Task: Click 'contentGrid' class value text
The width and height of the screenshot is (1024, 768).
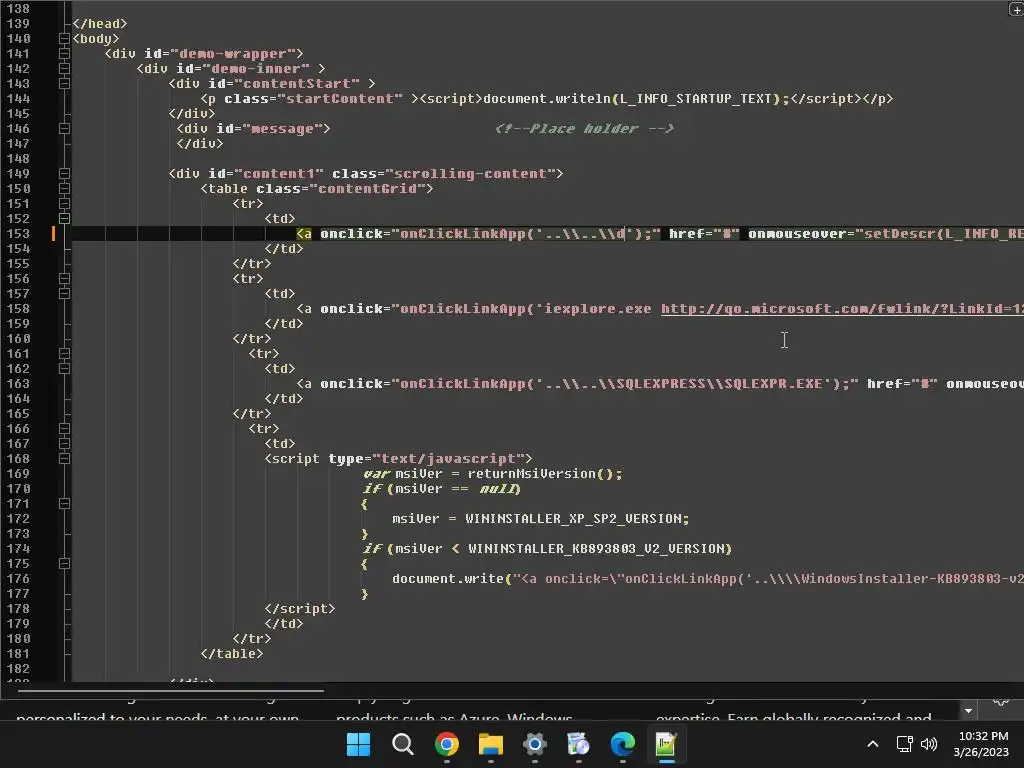Action: click(366, 189)
